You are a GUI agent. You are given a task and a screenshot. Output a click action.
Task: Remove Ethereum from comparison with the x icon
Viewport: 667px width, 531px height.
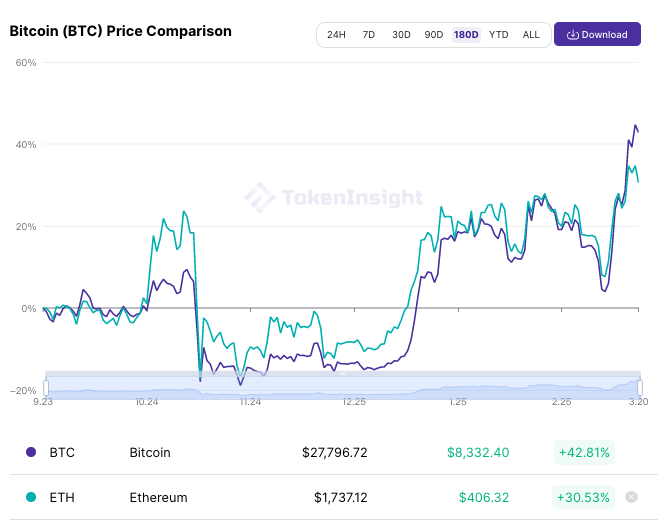[x=631, y=497]
